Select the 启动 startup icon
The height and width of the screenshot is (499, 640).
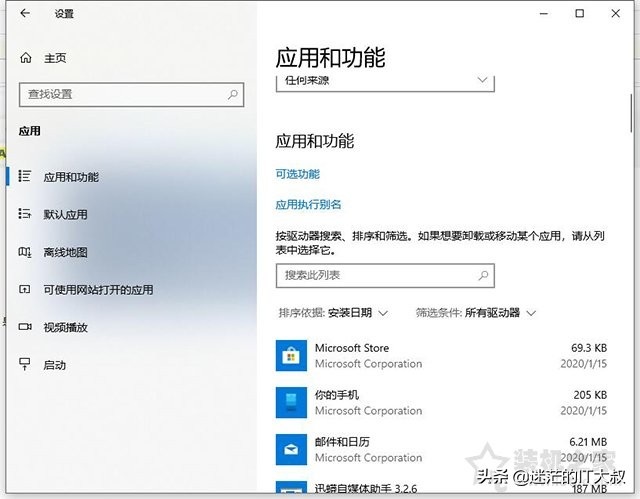[x=24, y=364]
